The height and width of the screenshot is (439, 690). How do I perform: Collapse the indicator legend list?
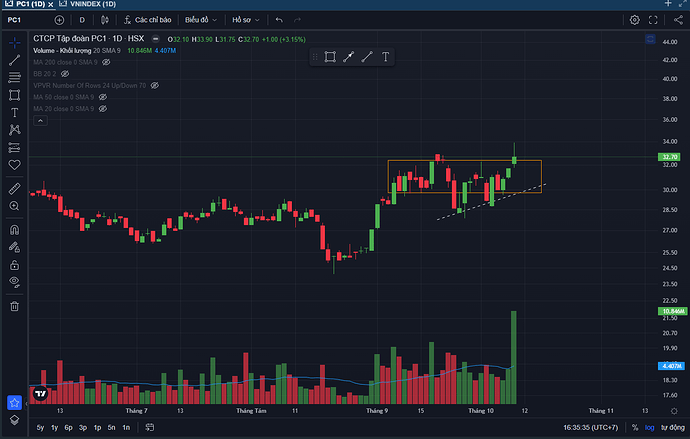pos(40,122)
